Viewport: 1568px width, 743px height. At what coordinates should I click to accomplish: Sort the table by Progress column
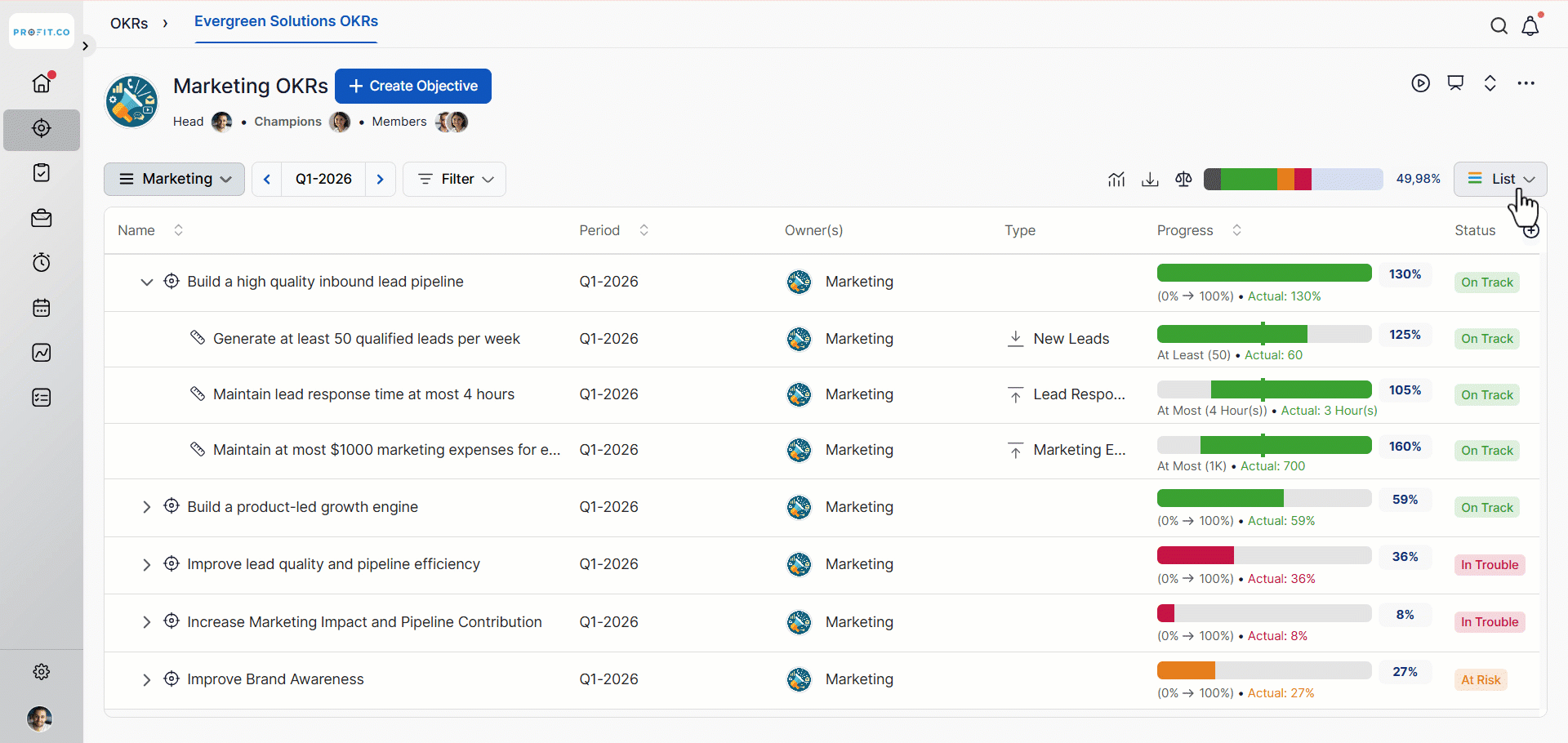(1236, 230)
